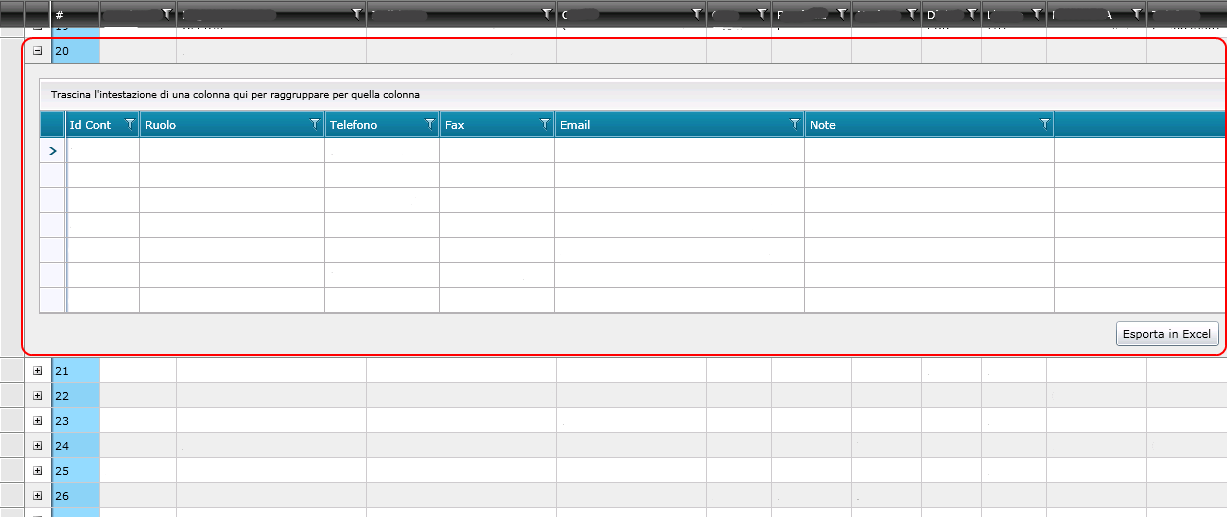Select the row number cell 24
This screenshot has width=1227, height=517.
(75, 445)
